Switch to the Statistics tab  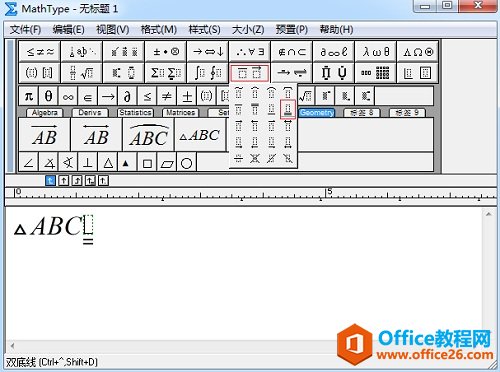(x=135, y=113)
